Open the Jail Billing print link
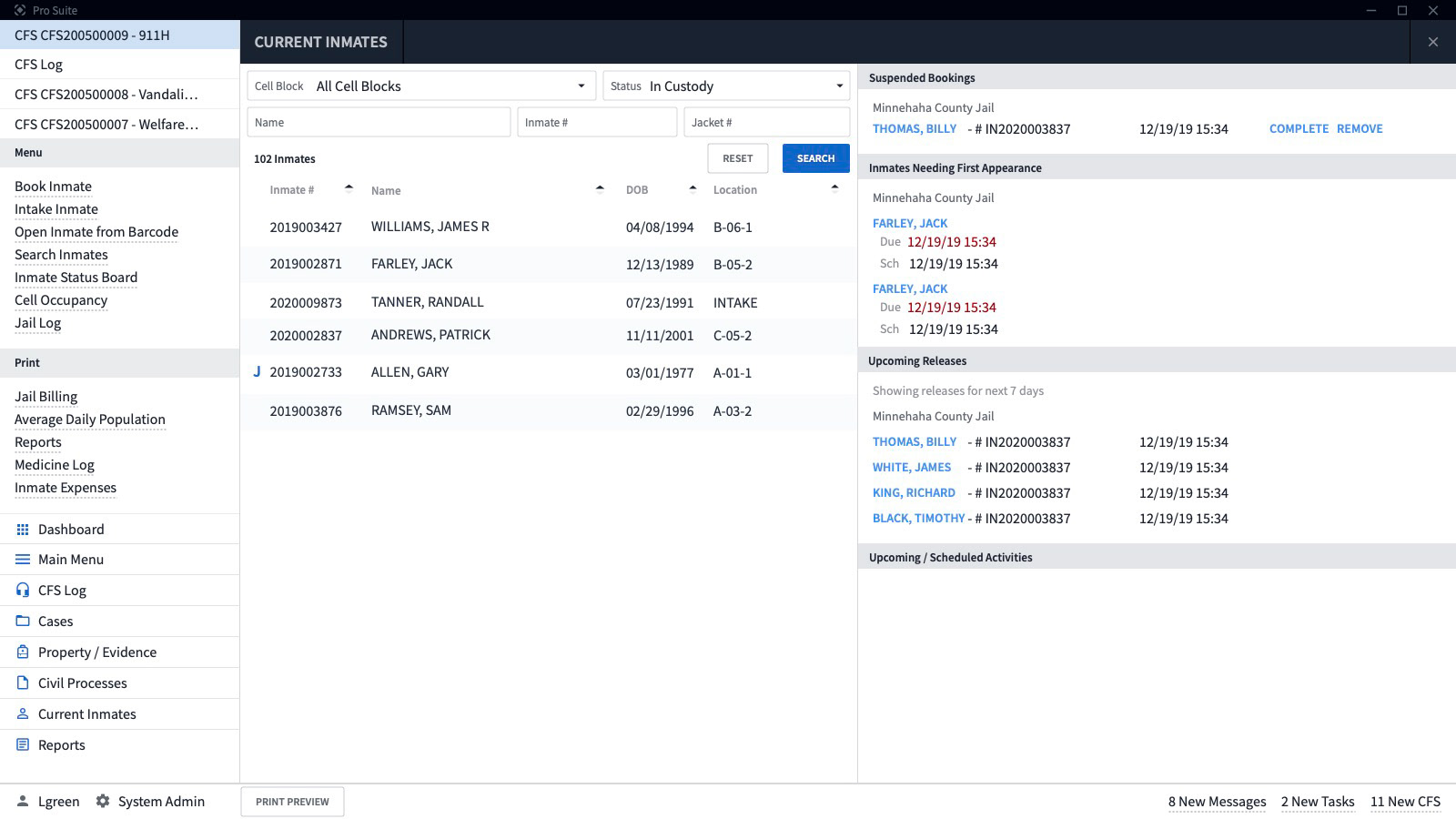Viewport: 1456px width, 819px height. click(x=46, y=397)
